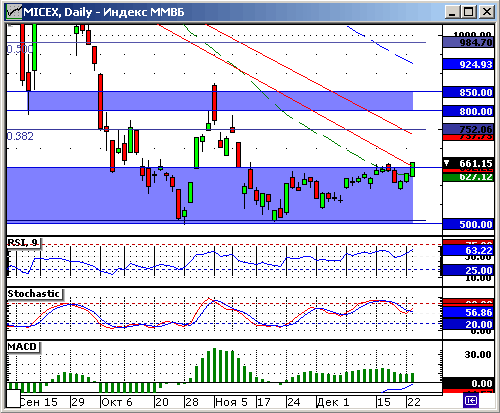Click the MICEX chart icon in title bar

click(x=14, y=12)
